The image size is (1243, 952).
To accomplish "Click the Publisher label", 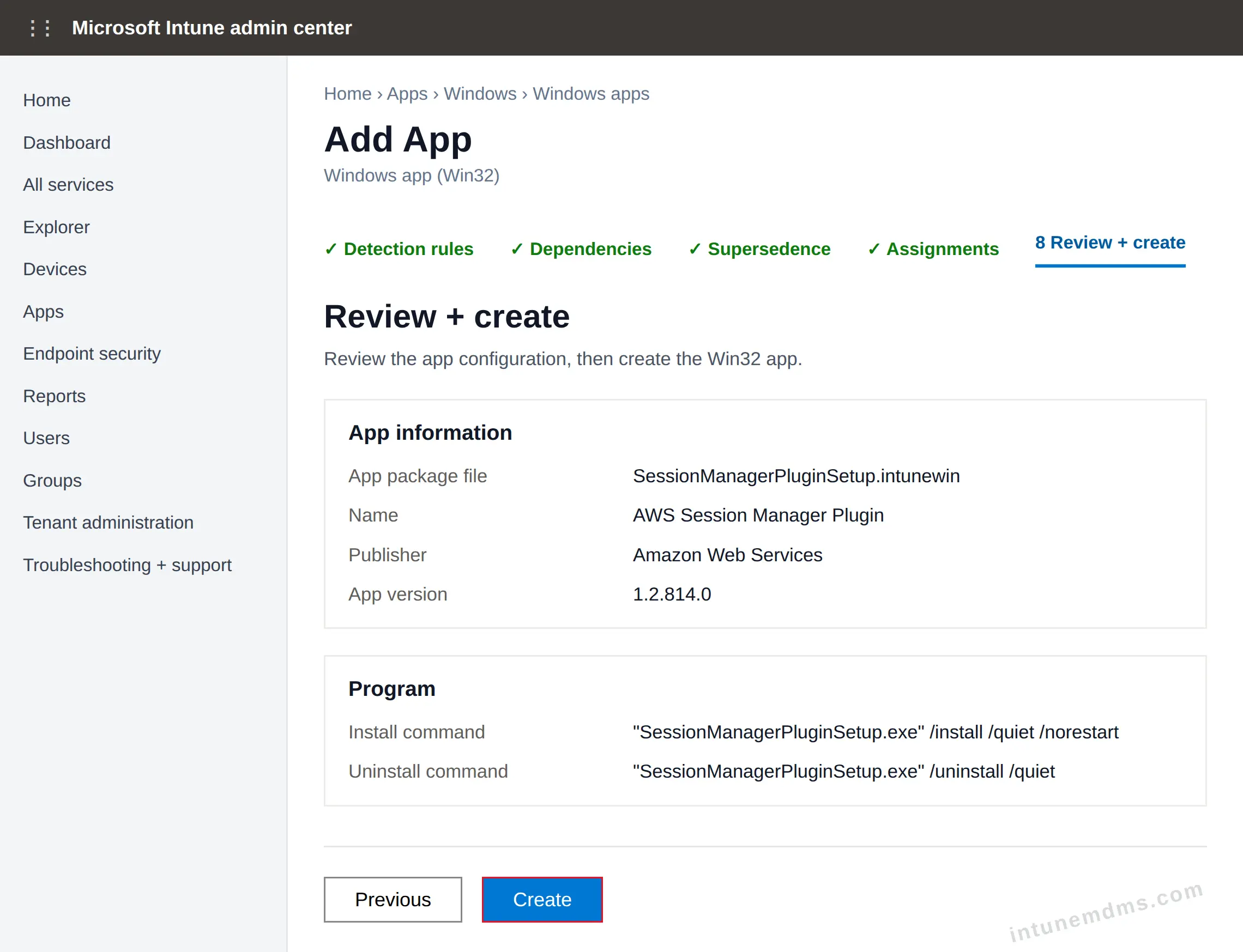I will point(388,555).
